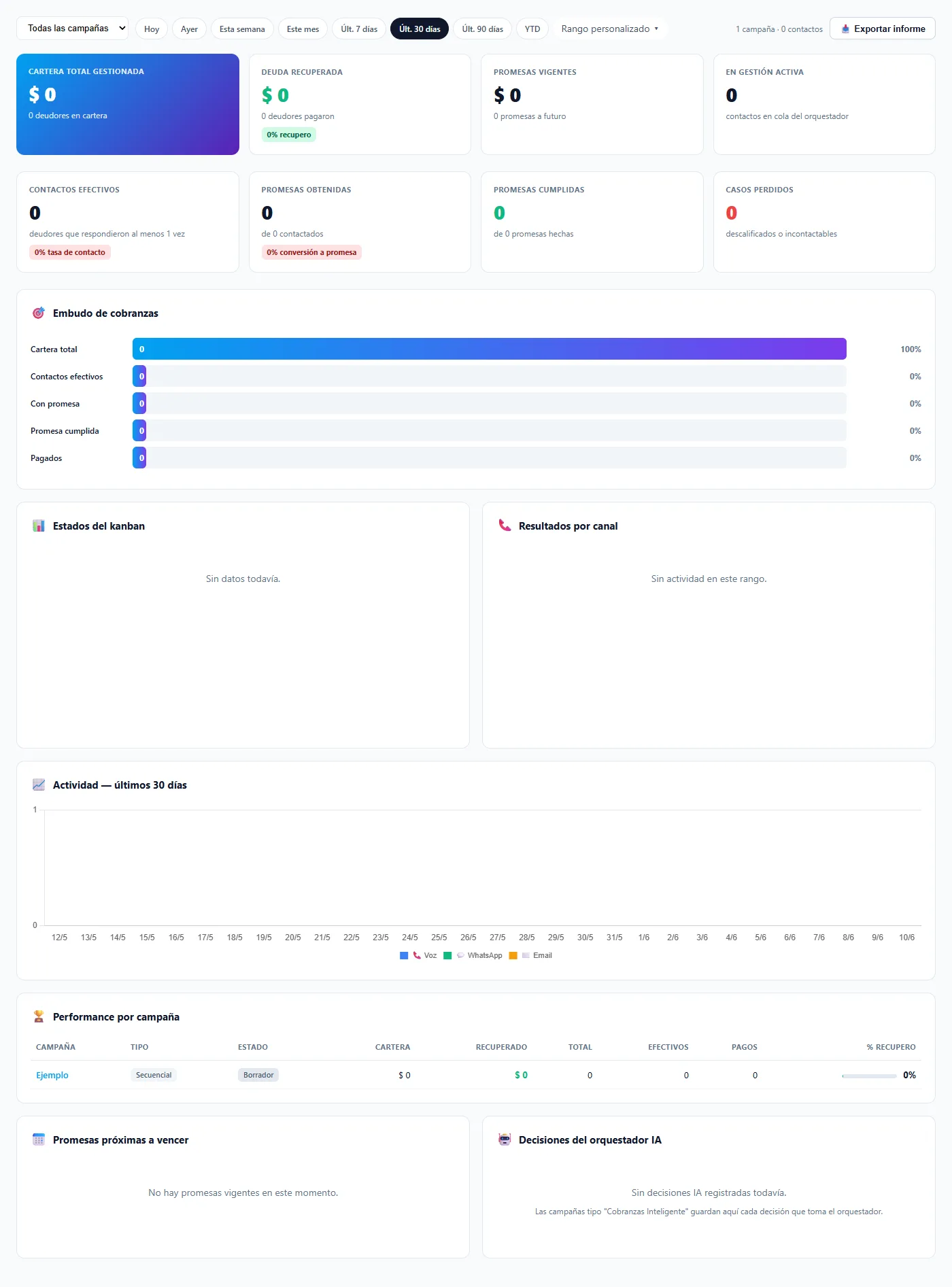This screenshot has width=952, height=1287.
Task: Toggle the Email series in the chart legend
Action: pos(530,955)
